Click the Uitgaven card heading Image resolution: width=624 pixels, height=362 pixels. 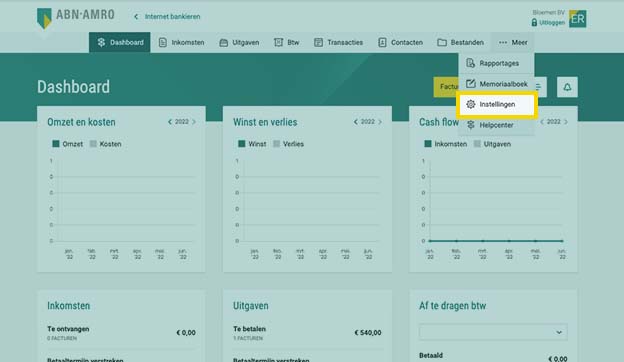(251, 306)
